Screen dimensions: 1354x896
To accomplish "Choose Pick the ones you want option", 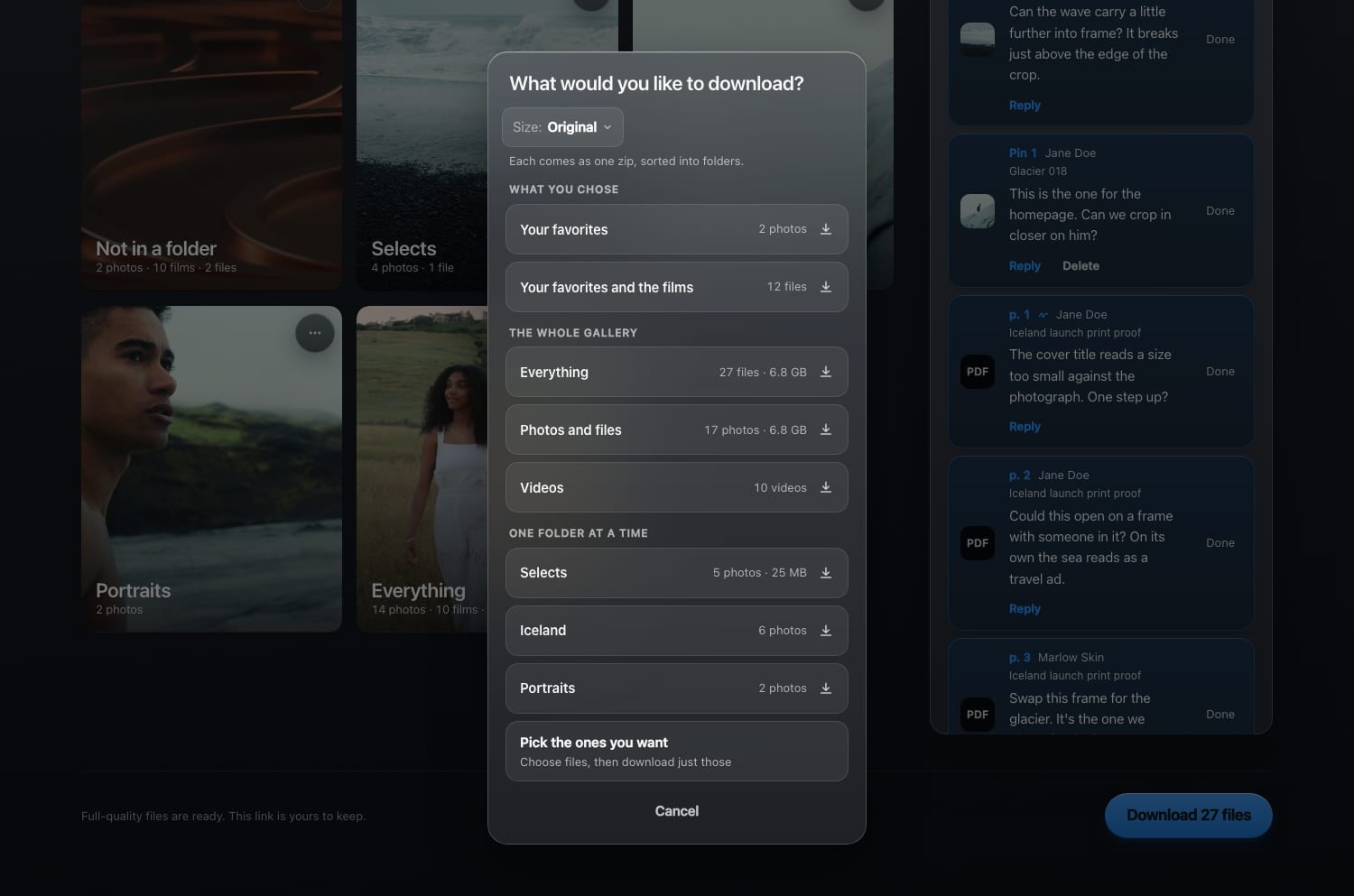I will click(677, 751).
